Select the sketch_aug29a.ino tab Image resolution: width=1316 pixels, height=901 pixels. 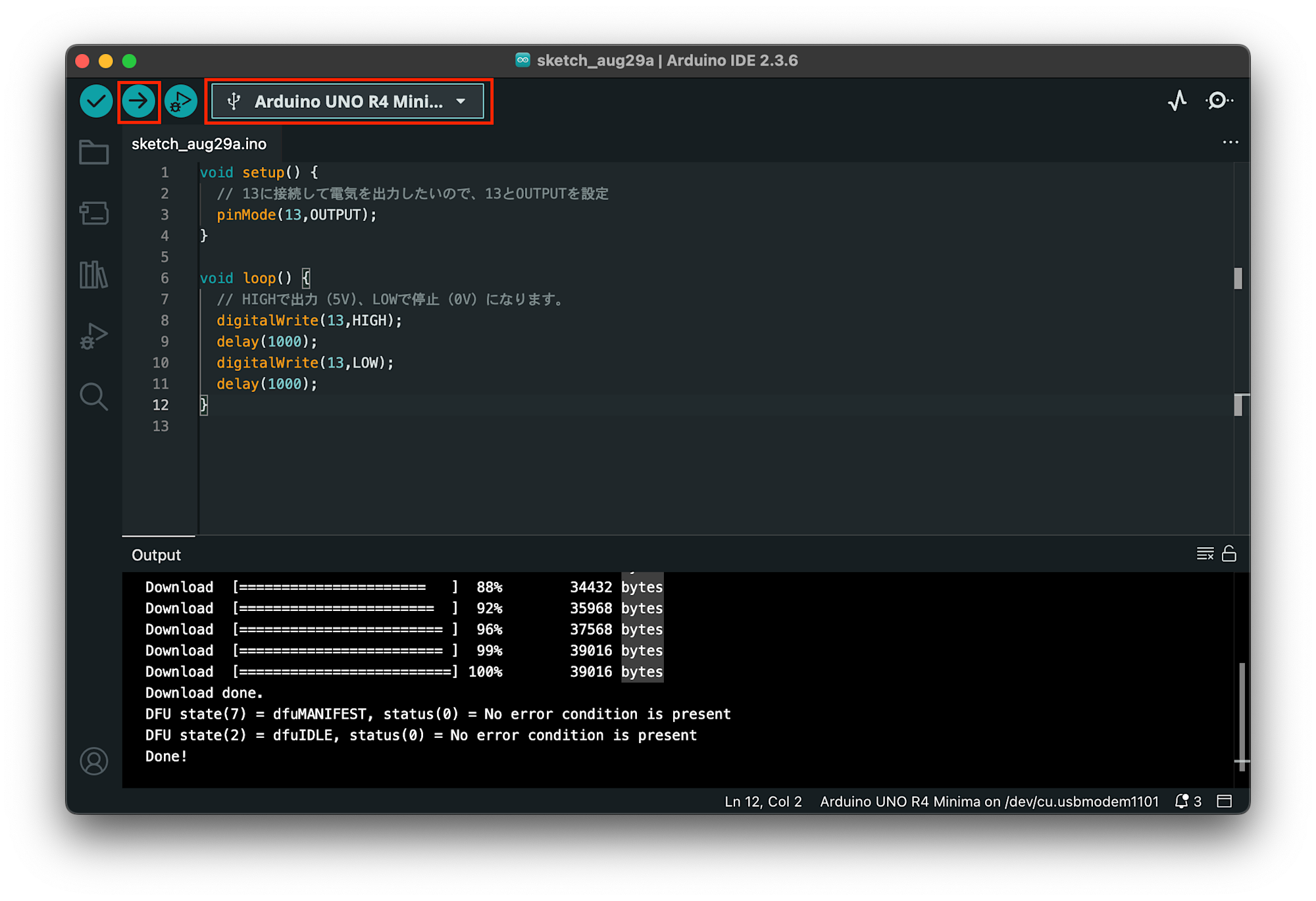click(x=199, y=144)
